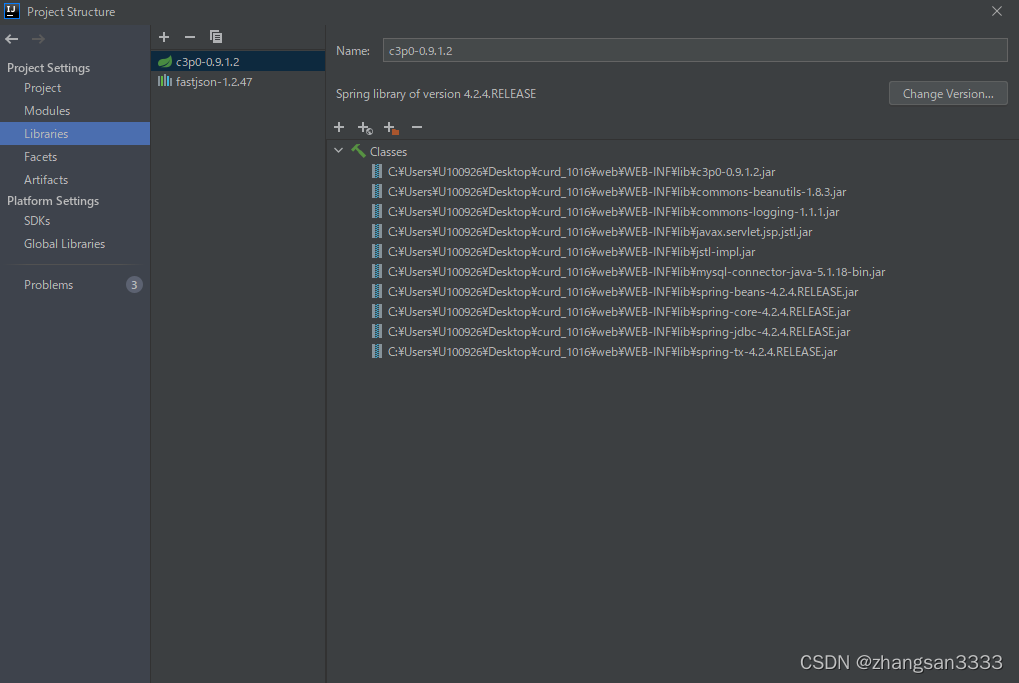Select the javax.servlet.jsp.jstl.jar path row

click(x=600, y=231)
